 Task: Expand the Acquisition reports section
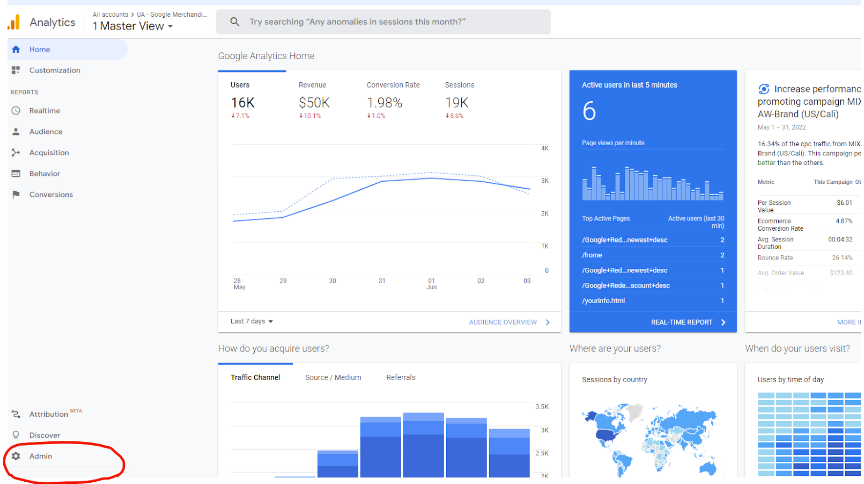pyautogui.click(x=49, y=152)
